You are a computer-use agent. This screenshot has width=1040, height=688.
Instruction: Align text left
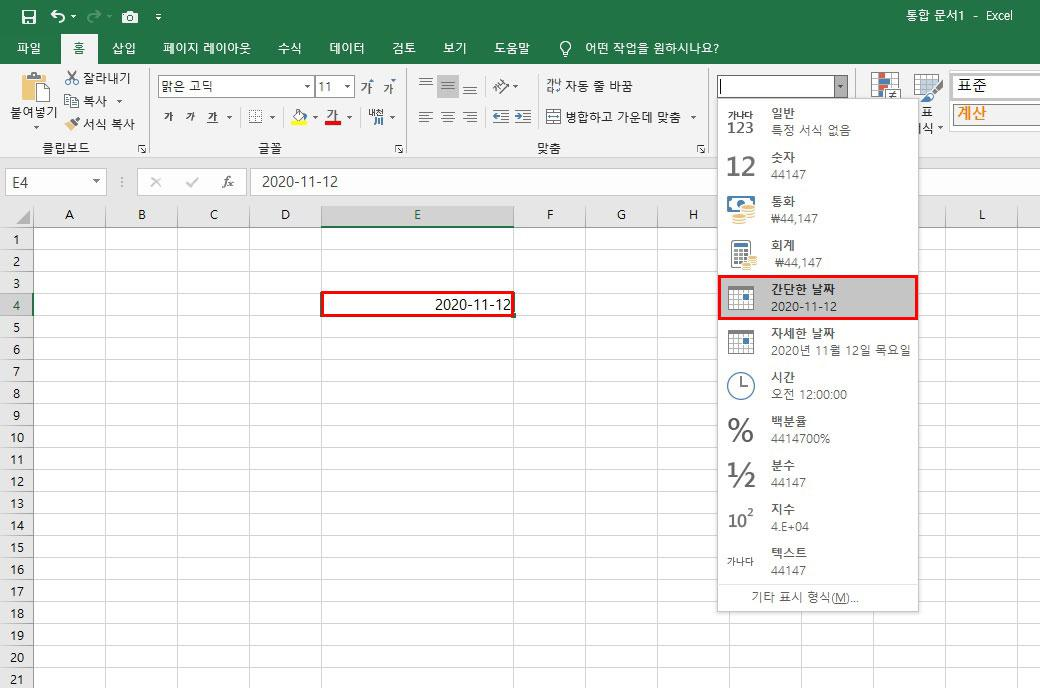(x=426, y=117)
